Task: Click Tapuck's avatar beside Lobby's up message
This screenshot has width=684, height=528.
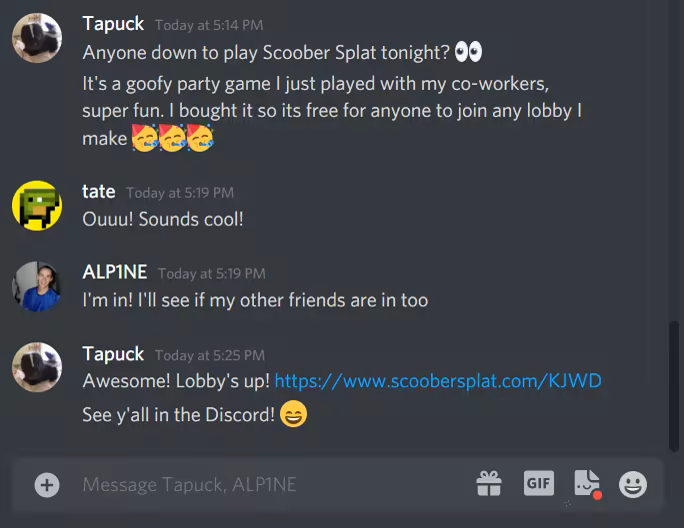Action: click(37, 367)
